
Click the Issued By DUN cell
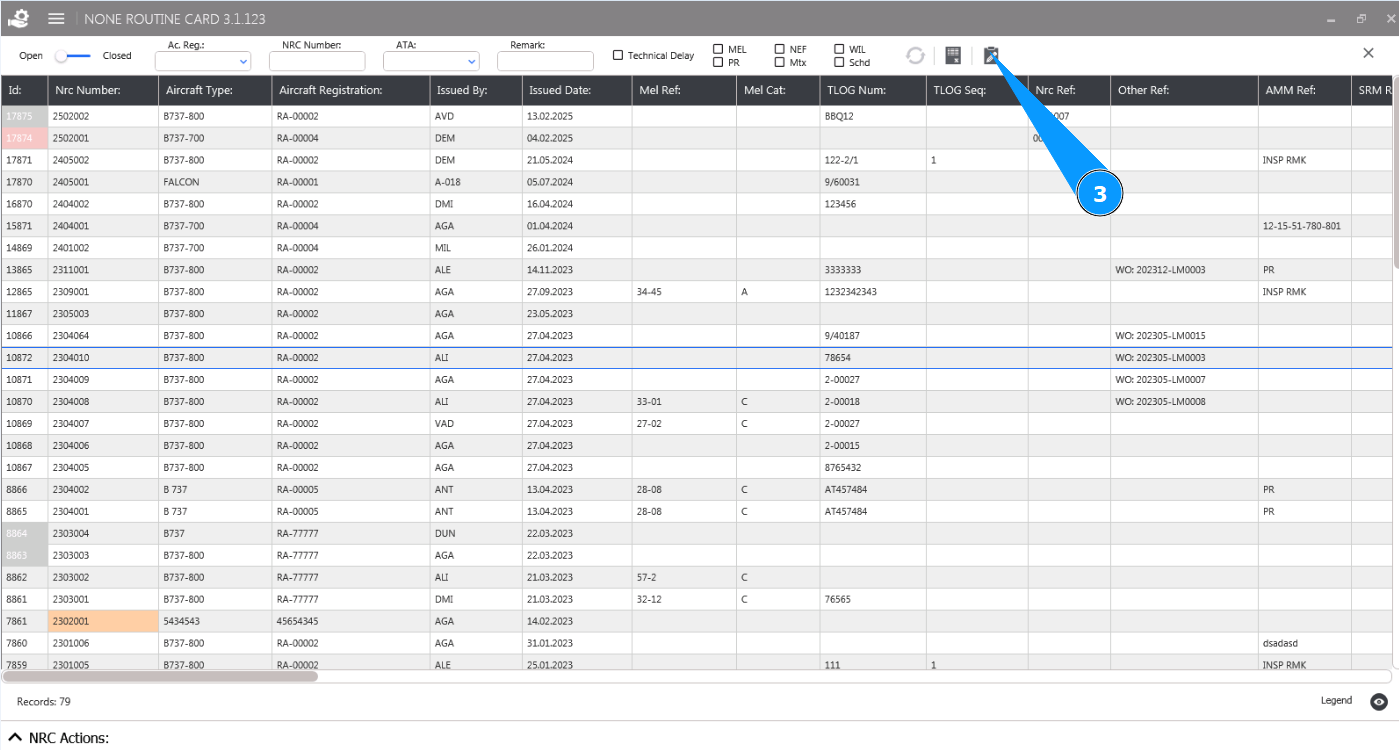(476, 534)
